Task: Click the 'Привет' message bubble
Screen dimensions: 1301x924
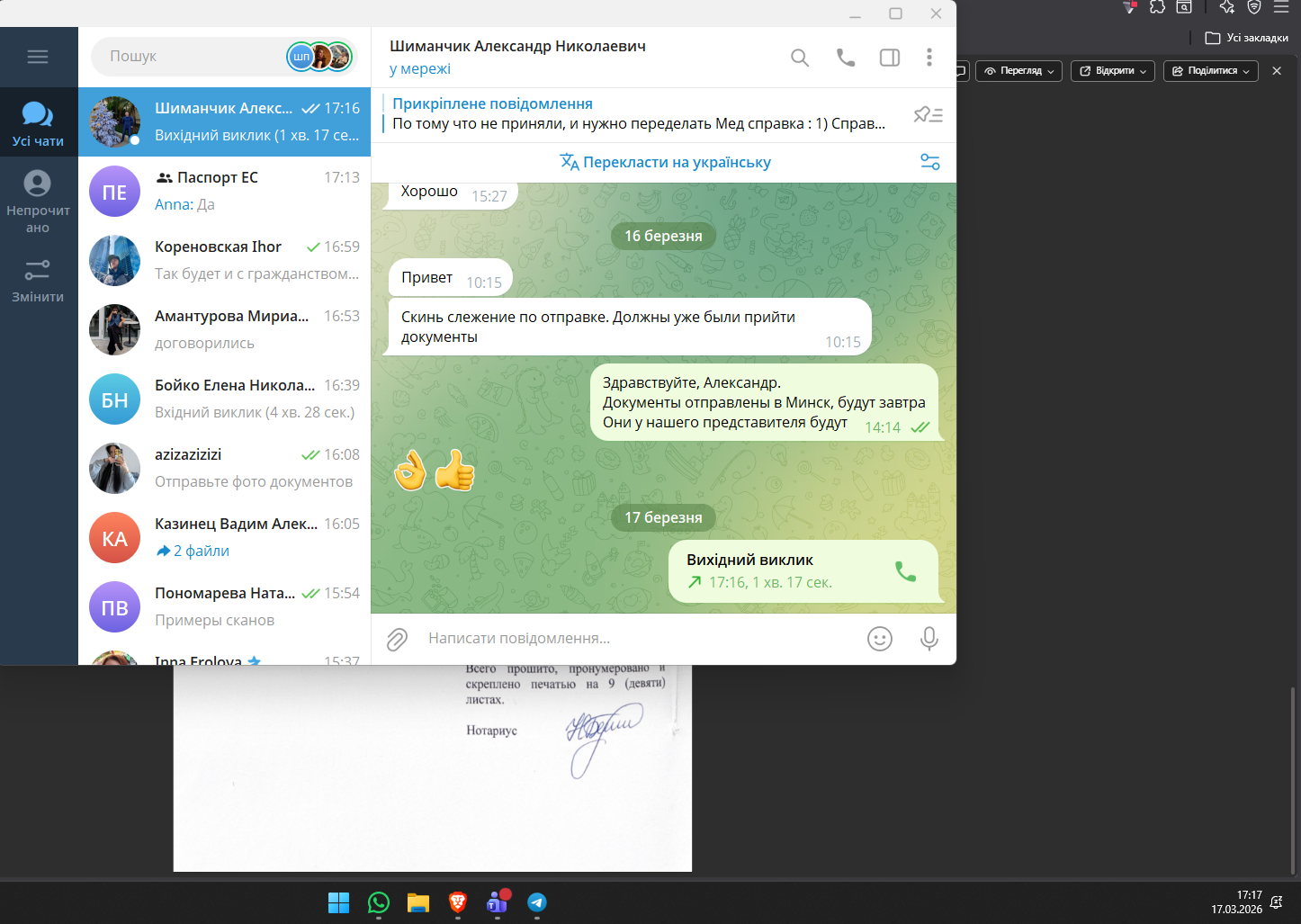Action: coord(451,278)
